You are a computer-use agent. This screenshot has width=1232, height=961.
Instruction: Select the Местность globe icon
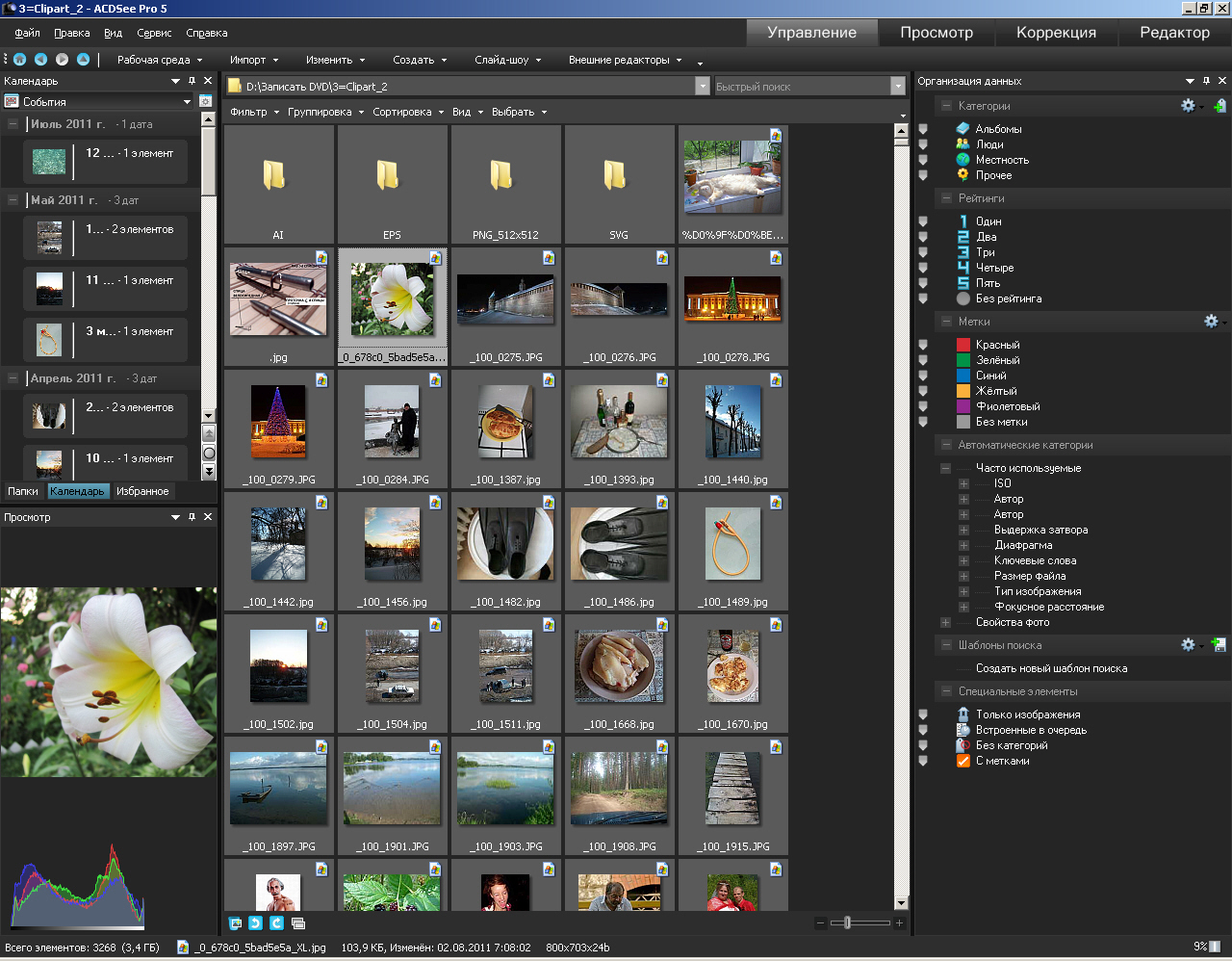click(x=962, y=160)
